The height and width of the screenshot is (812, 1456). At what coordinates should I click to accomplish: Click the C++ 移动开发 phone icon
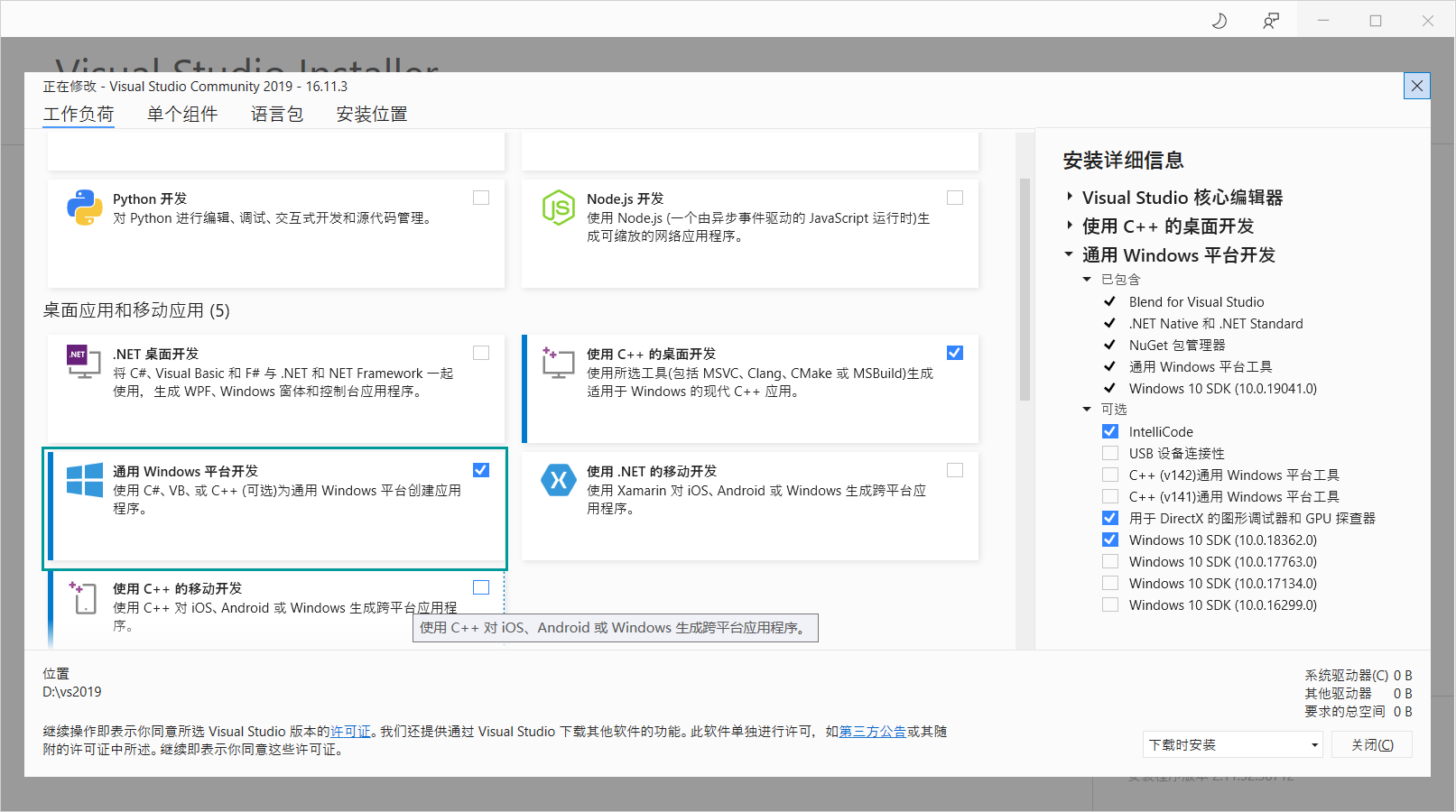83,596
